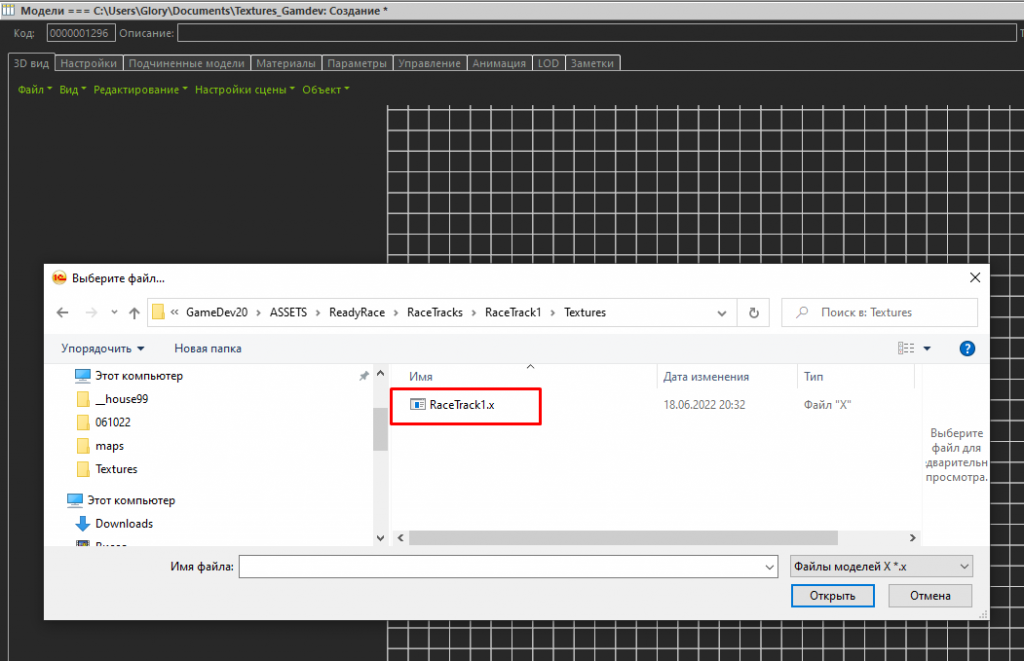1024x661 pixels.
Task: Click RaceTracks in address path
Action: click(x=435, y=313)
